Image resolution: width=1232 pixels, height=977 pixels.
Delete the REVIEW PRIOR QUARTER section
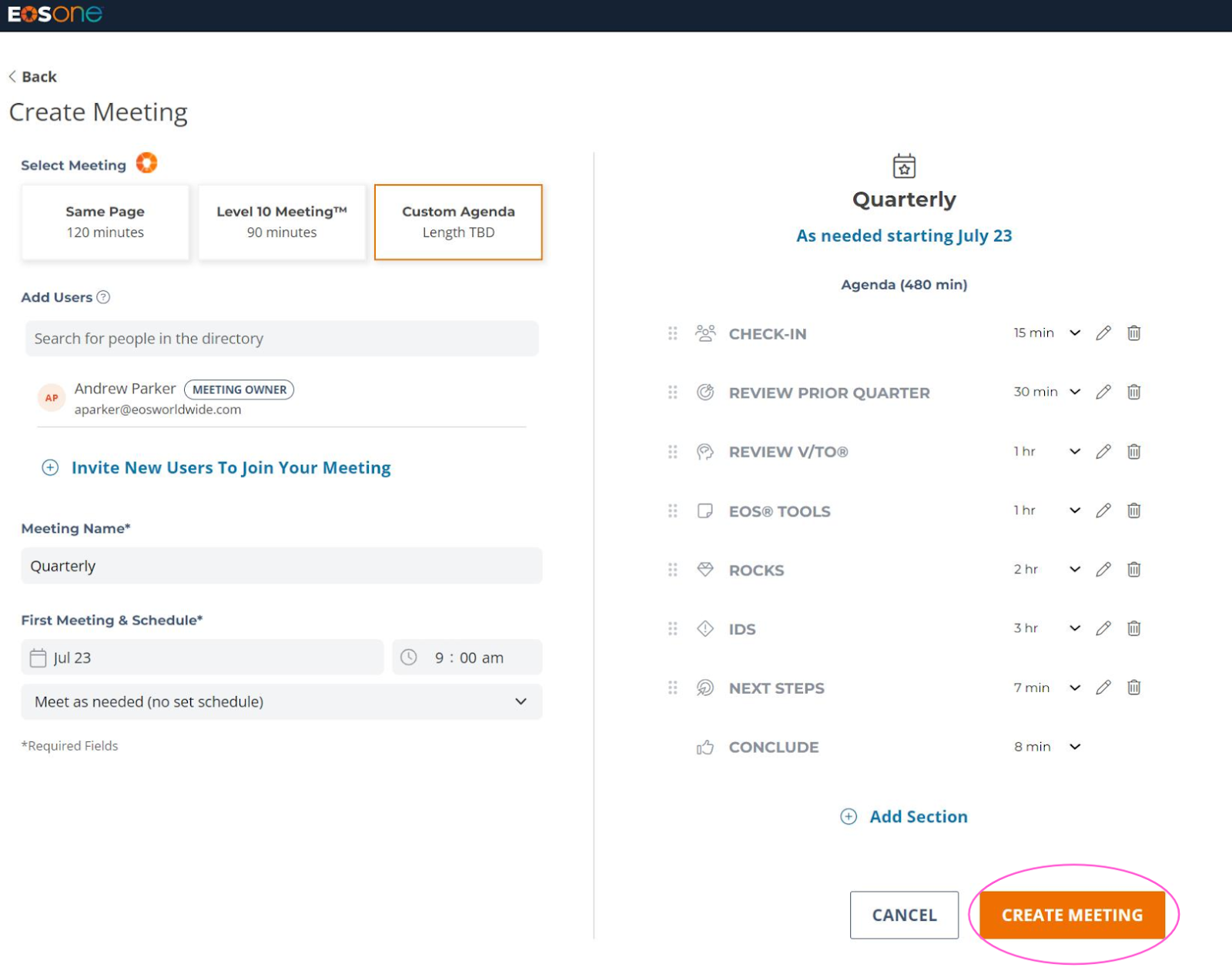coord(1134,392)
